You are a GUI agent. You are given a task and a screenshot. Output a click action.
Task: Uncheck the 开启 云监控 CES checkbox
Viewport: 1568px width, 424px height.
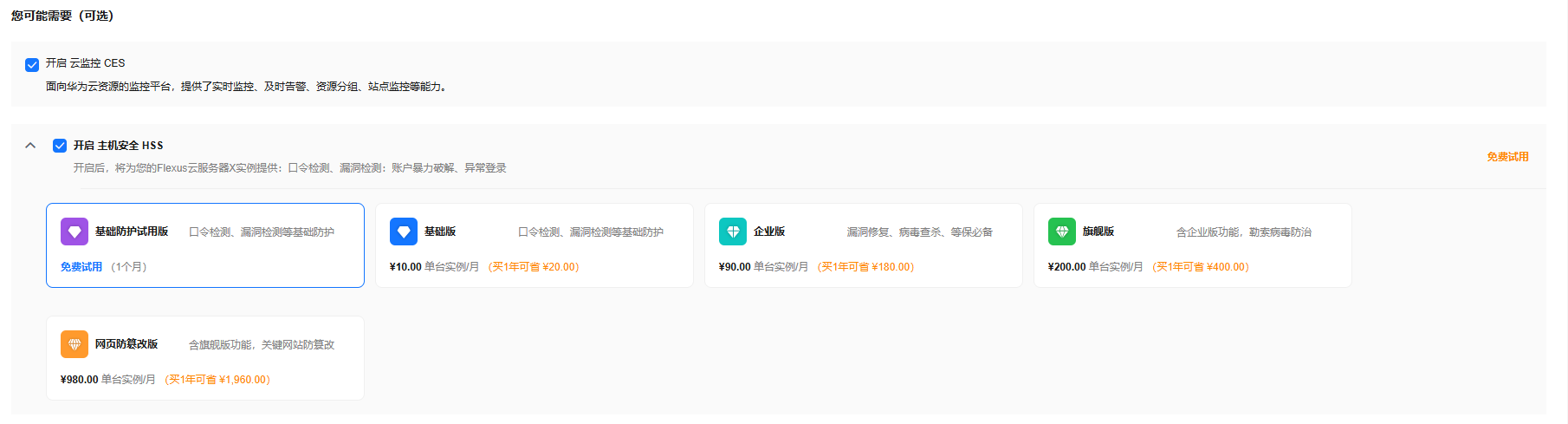pos(32,64)
